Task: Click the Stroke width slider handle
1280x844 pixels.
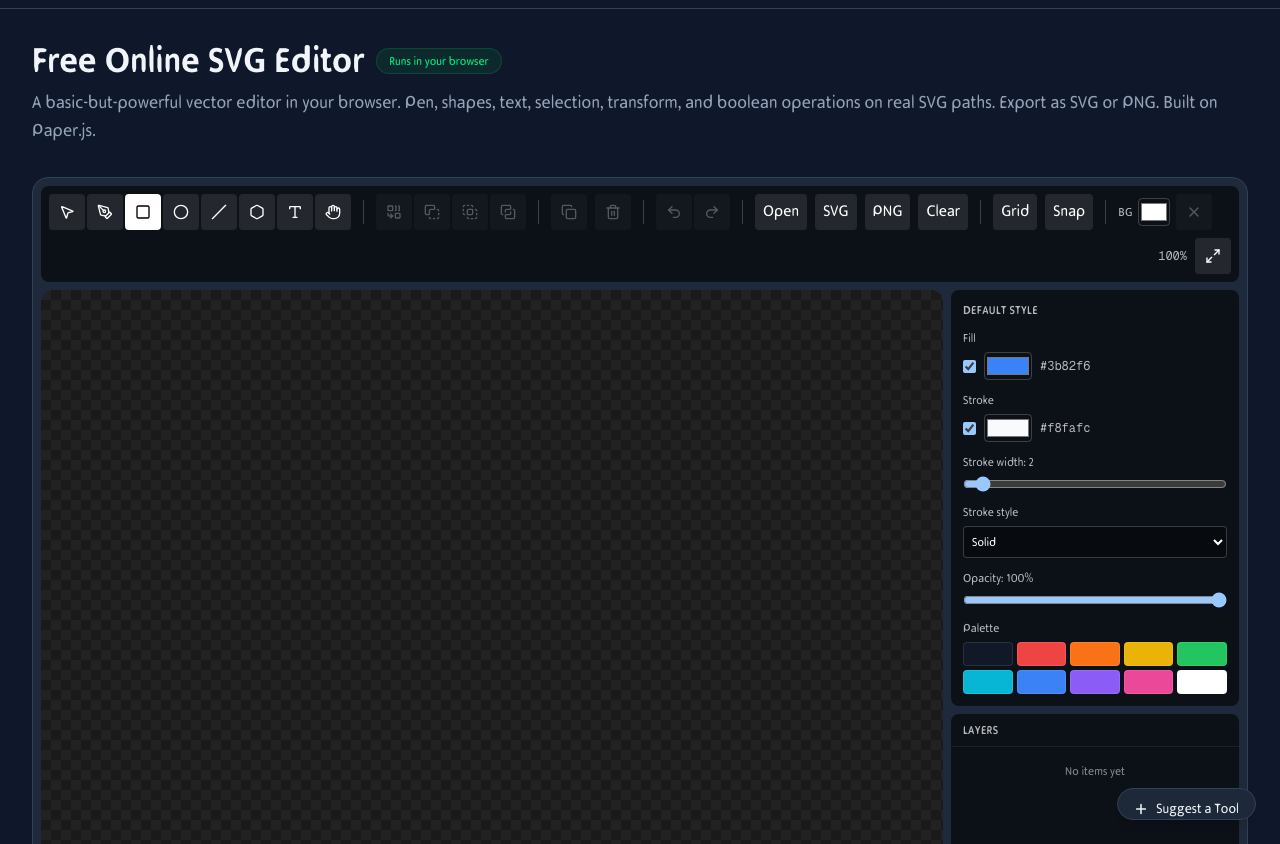Action: coord(983,484)
